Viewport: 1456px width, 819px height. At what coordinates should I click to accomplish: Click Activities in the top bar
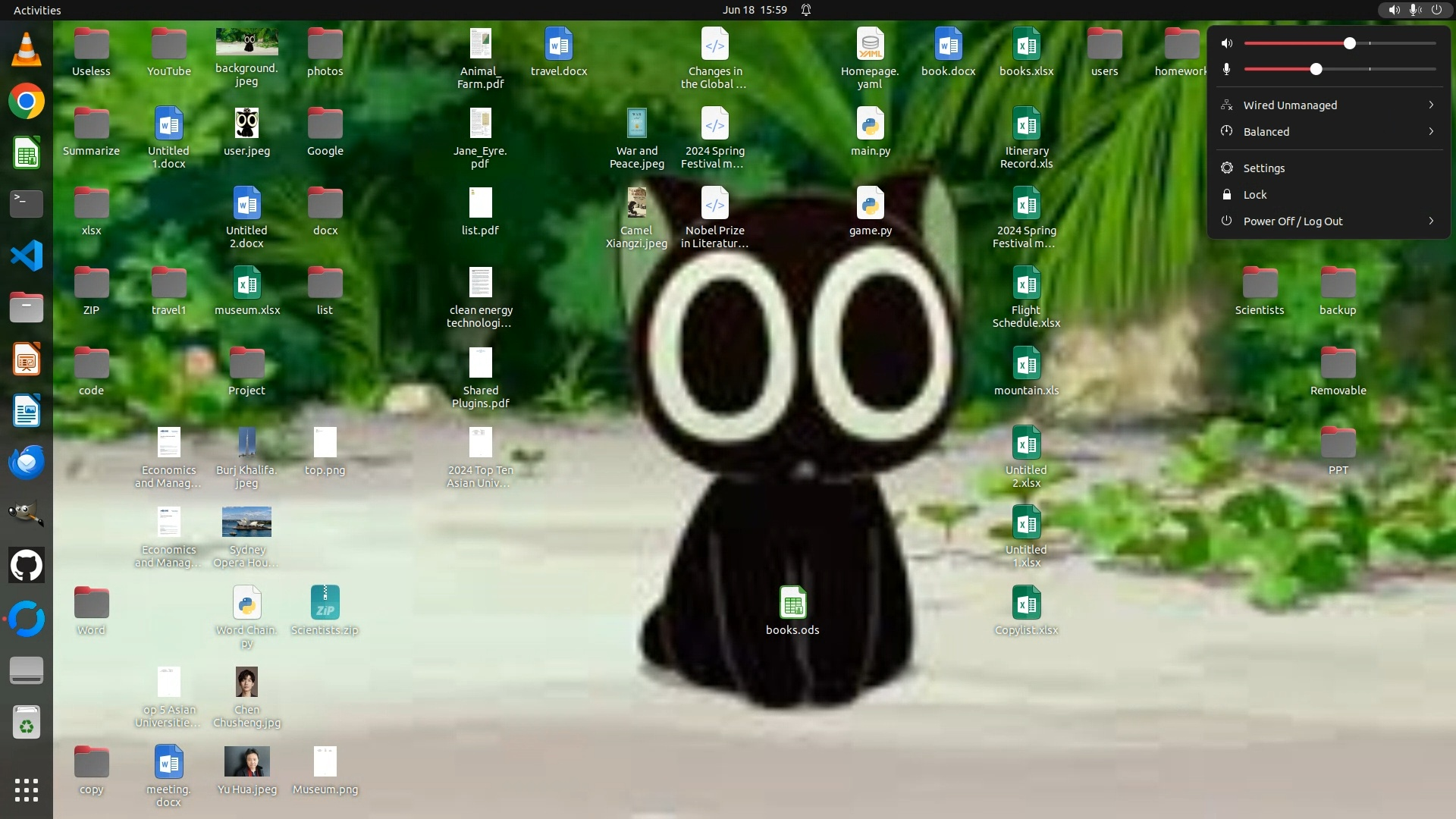tap(37, 10)
